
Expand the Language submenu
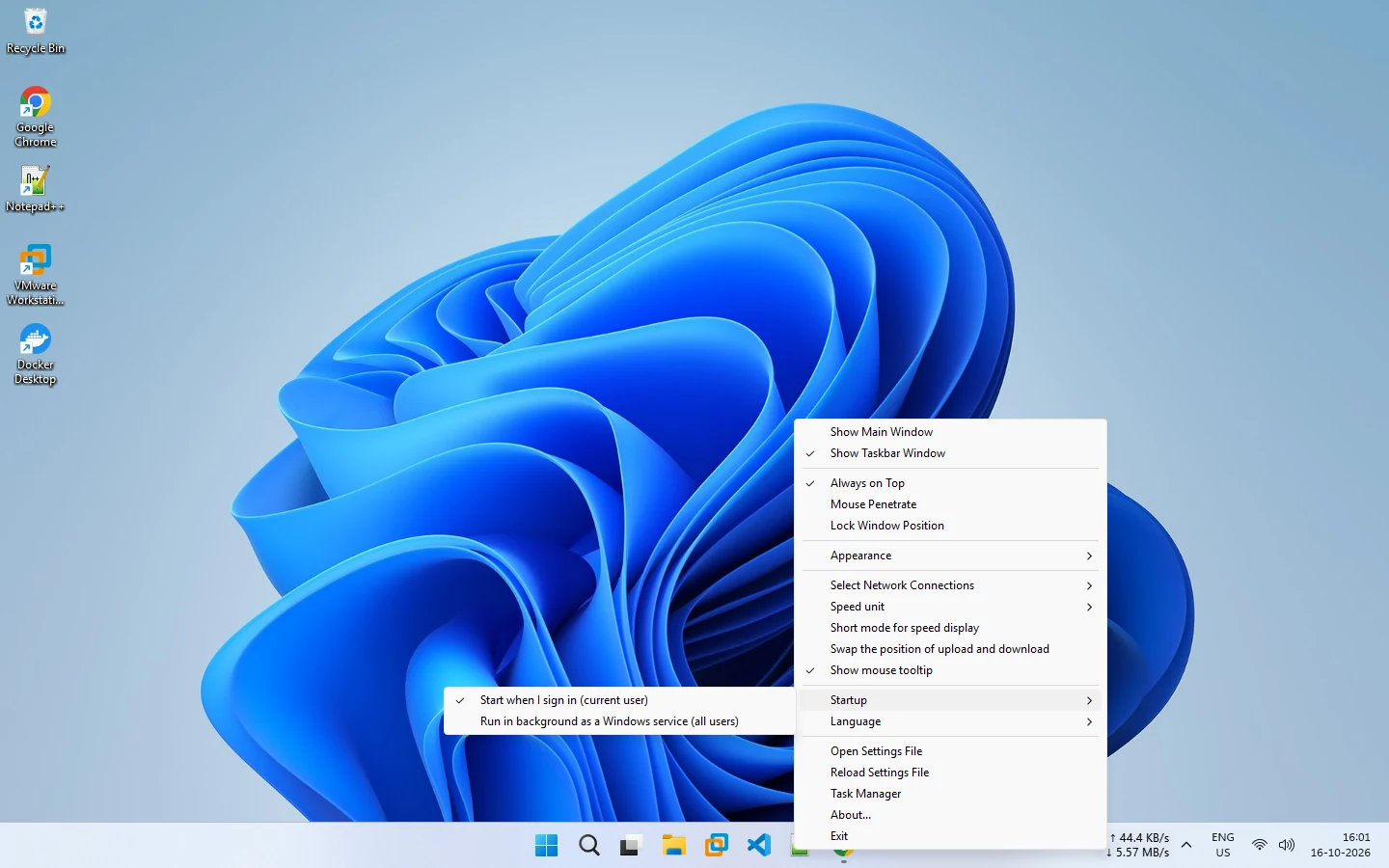950,721
